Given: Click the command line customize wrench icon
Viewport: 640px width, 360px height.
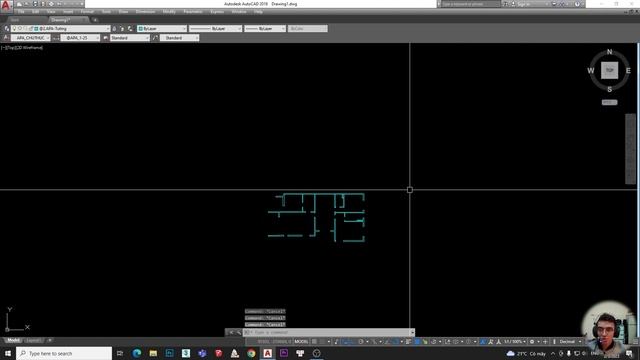Looking at the screenshot, I should coord(238,332).
